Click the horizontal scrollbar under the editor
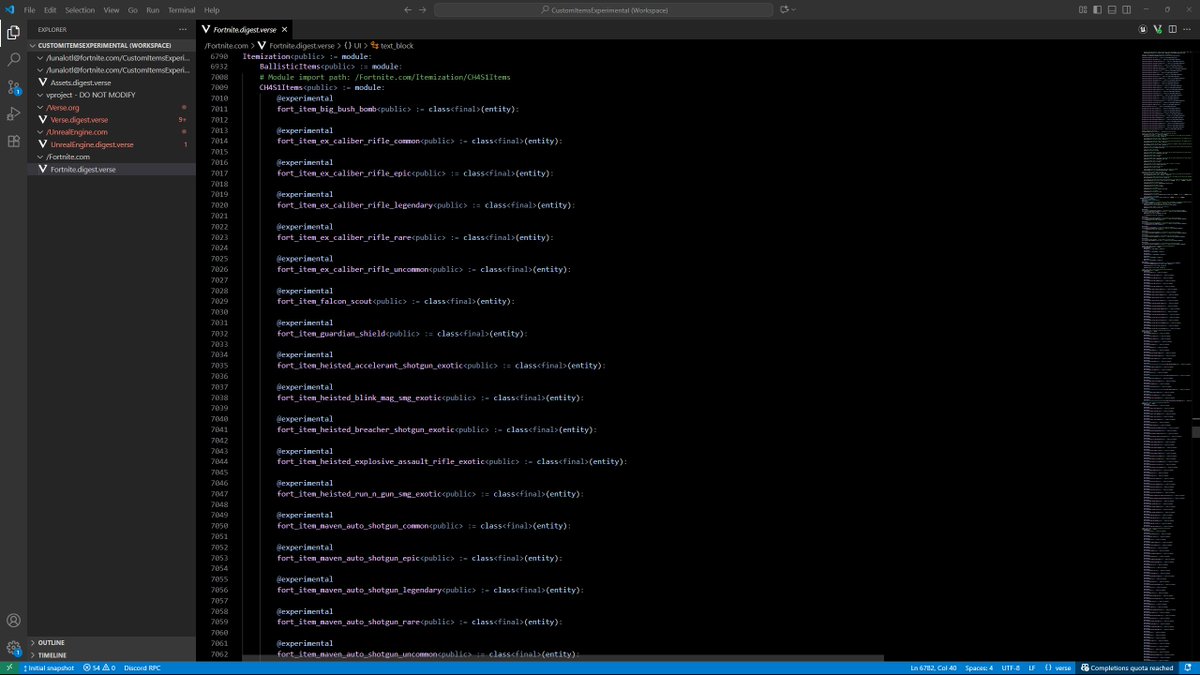 (565, 658)
